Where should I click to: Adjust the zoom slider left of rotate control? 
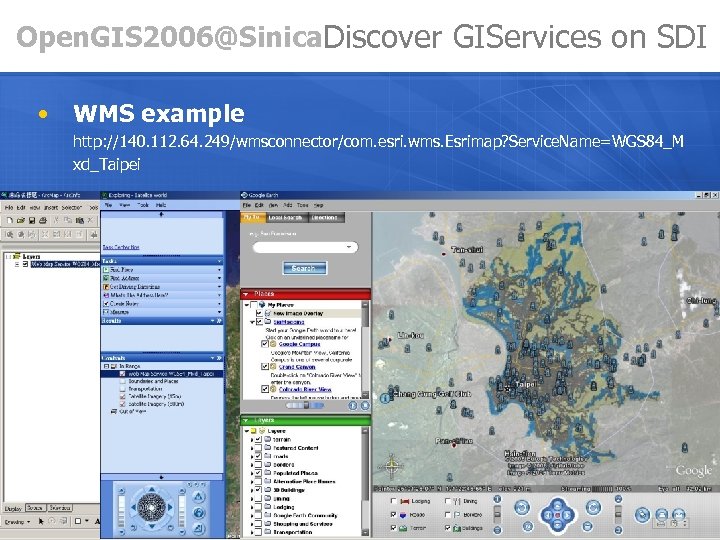pos(497,514)
